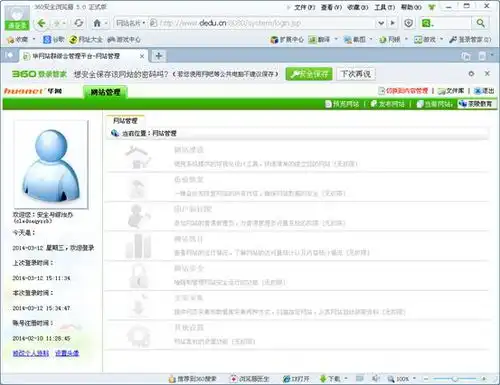This screenshot has width=500, height=385.
Task: Open the 扩展中心 extension center
Action: click(287, 40)
